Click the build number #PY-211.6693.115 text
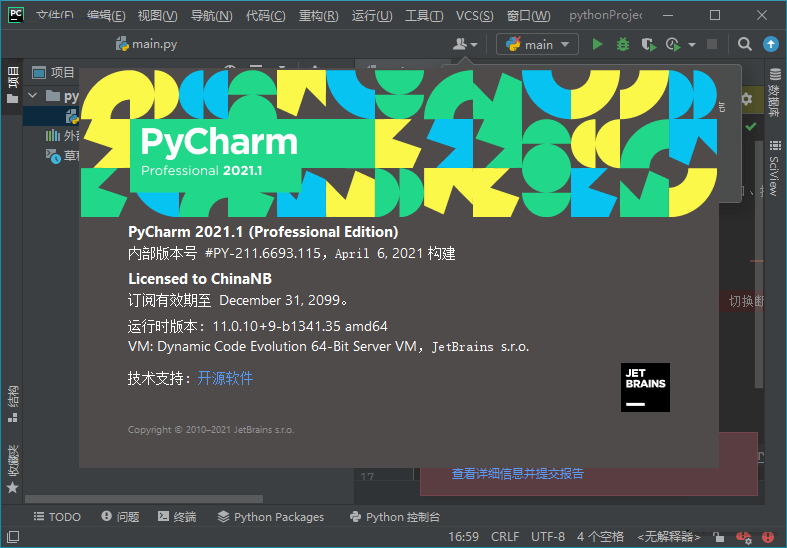 coord(262,253)
